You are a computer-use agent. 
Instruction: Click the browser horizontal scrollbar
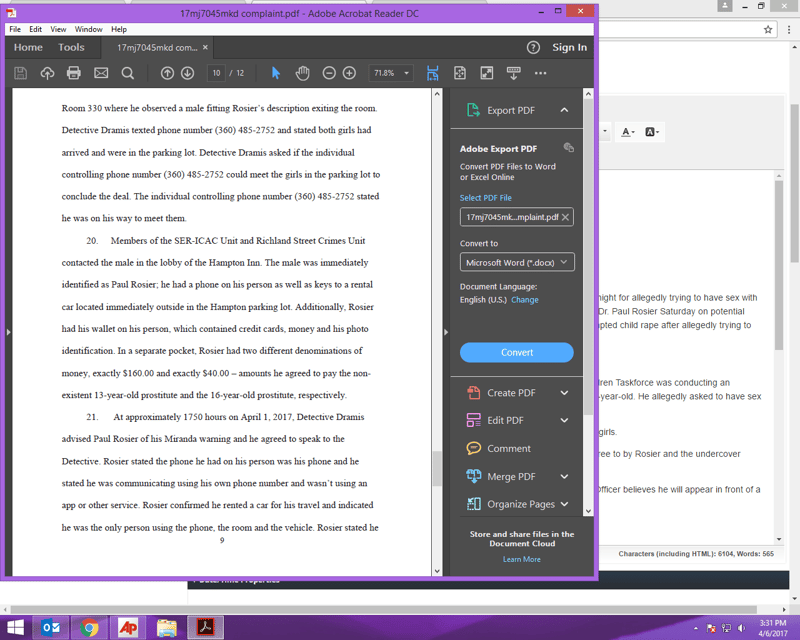coord(383,610)
